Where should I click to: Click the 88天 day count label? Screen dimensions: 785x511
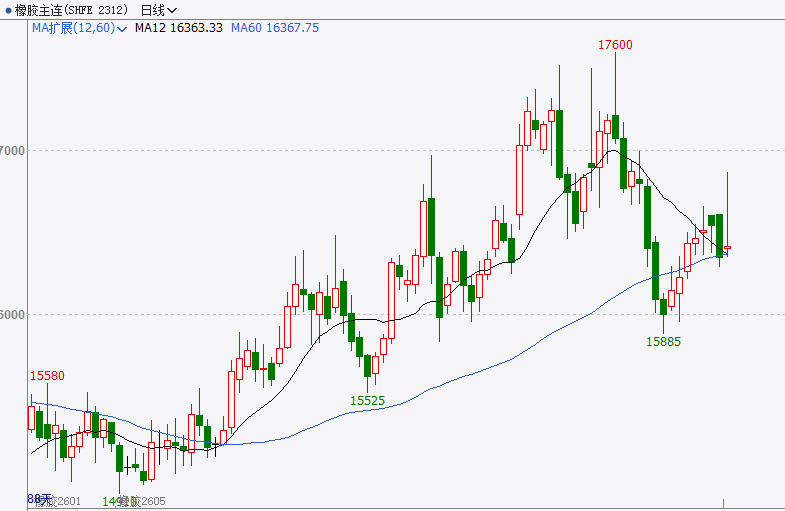click(38, 498)
